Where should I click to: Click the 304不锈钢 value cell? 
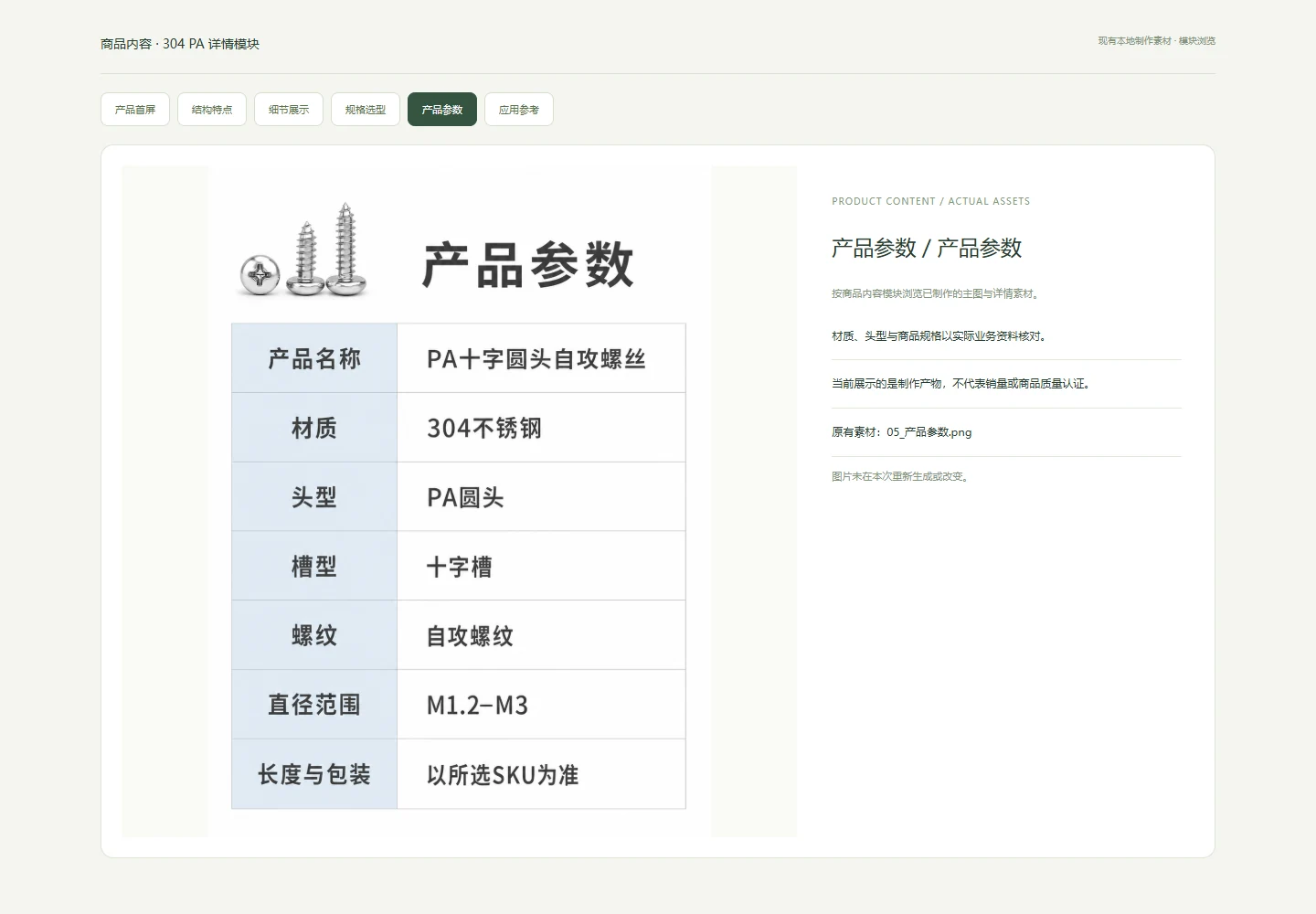click(541, 428)
